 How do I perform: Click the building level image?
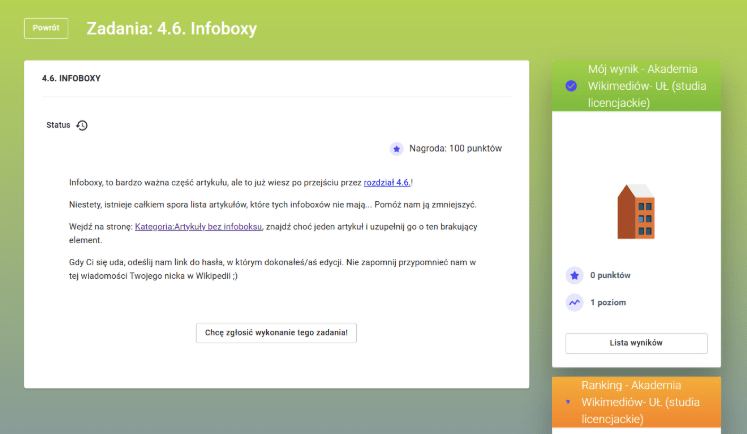[636, 212]
